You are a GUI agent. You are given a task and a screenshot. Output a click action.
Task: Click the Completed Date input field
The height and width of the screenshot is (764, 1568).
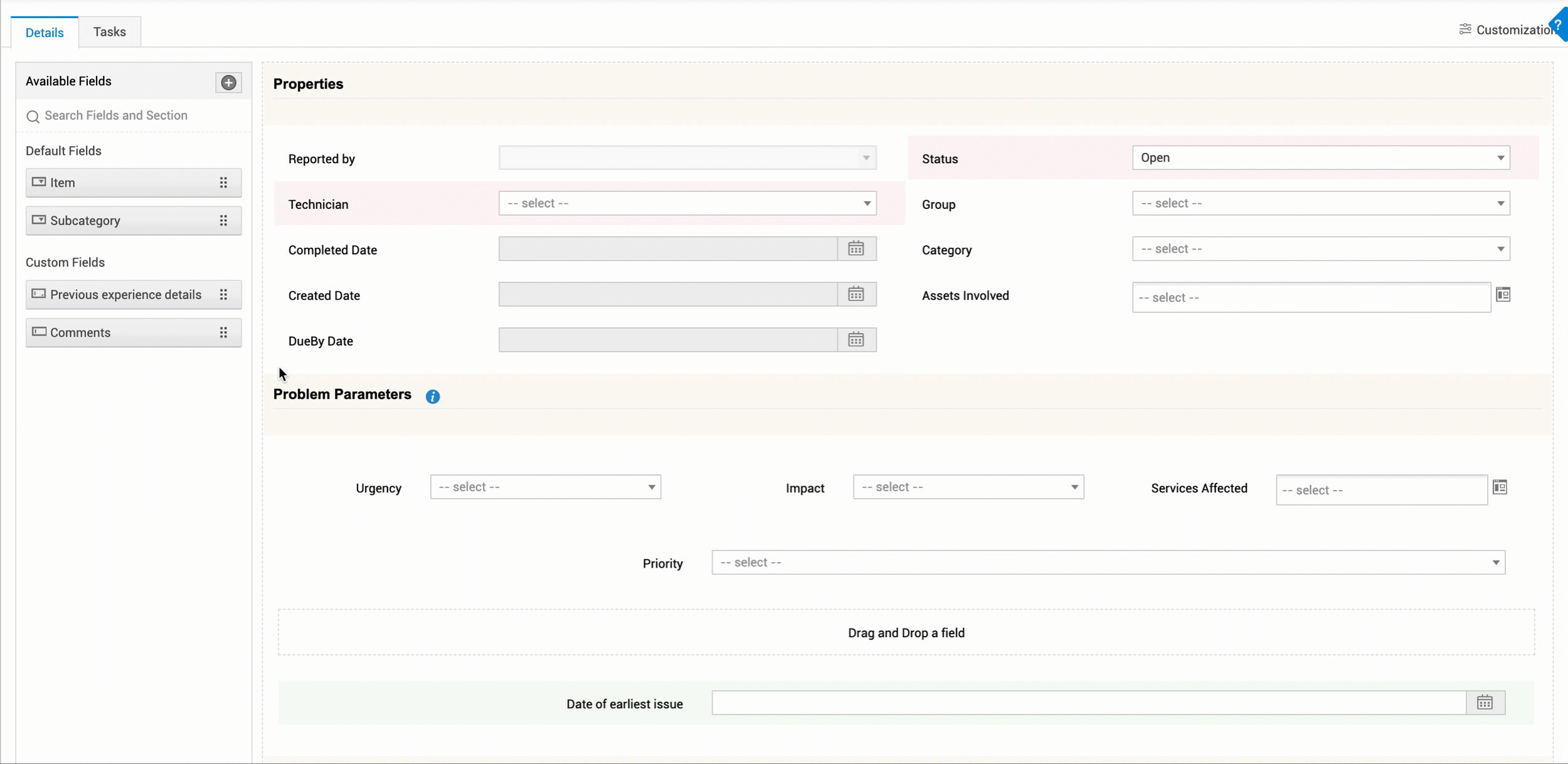[x=668, y=249]
